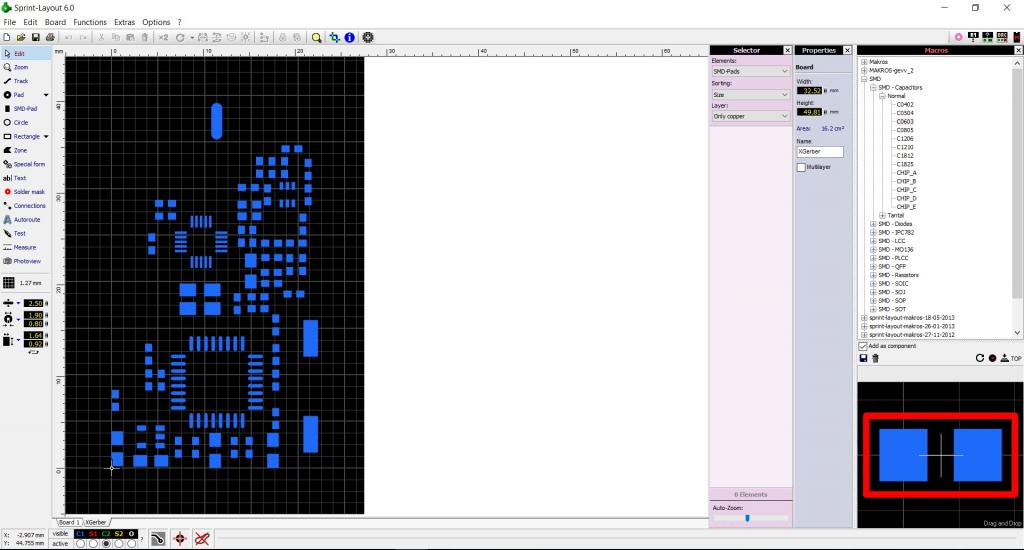Click the blue Info icon in toolbar

[x=350, y=38]
